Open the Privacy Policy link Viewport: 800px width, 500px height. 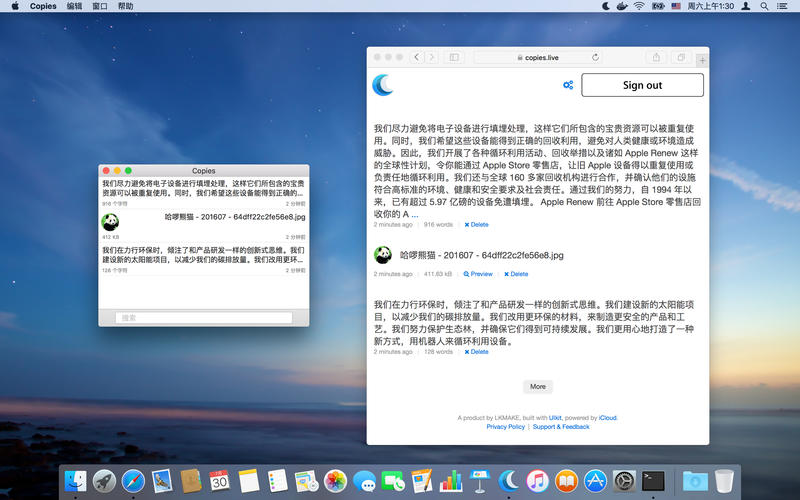click(506, 427)
